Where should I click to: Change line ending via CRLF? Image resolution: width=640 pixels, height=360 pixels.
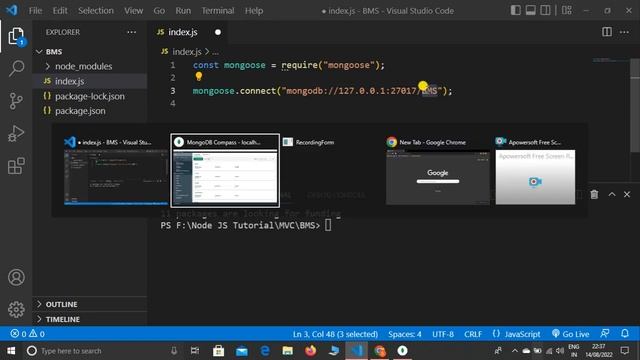click(x=473, y=334)
